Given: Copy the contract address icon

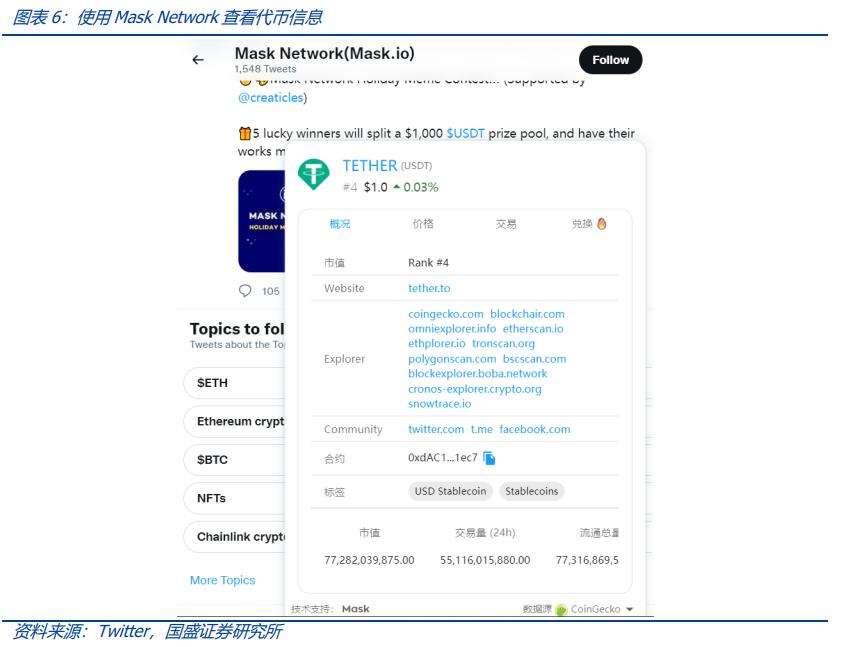Looking at the screenshot, I should click(x=489, y=458).
